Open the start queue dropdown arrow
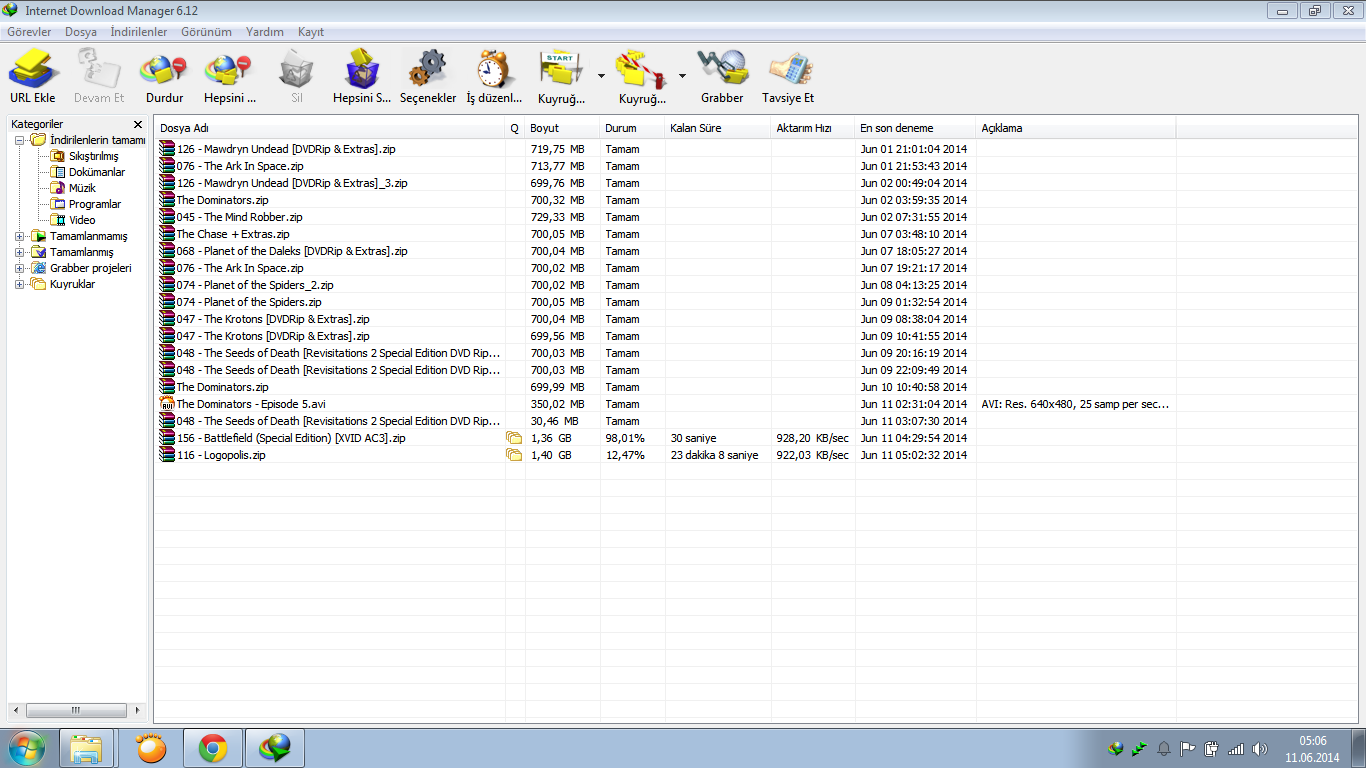The height and width of the screenshot is (768, 1366). pyautogui.click(x=601, y=75)
